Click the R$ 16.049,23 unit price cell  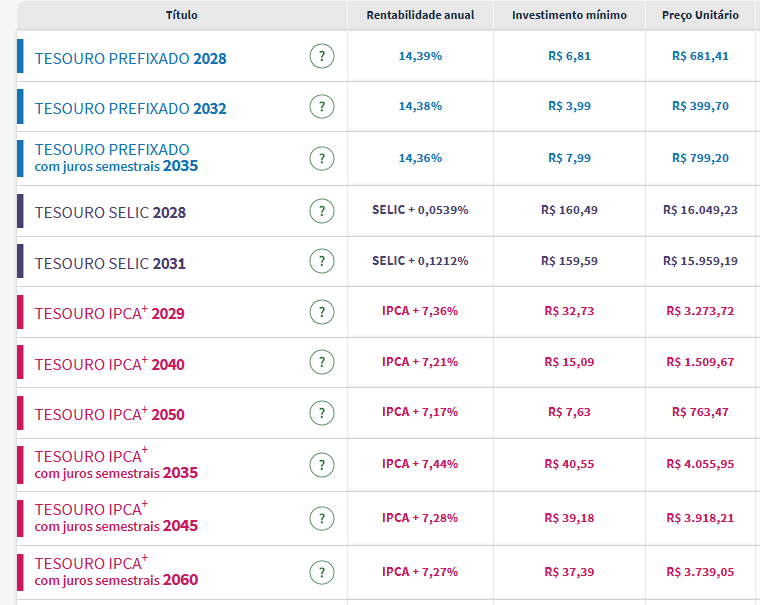(x=700, y=210)
